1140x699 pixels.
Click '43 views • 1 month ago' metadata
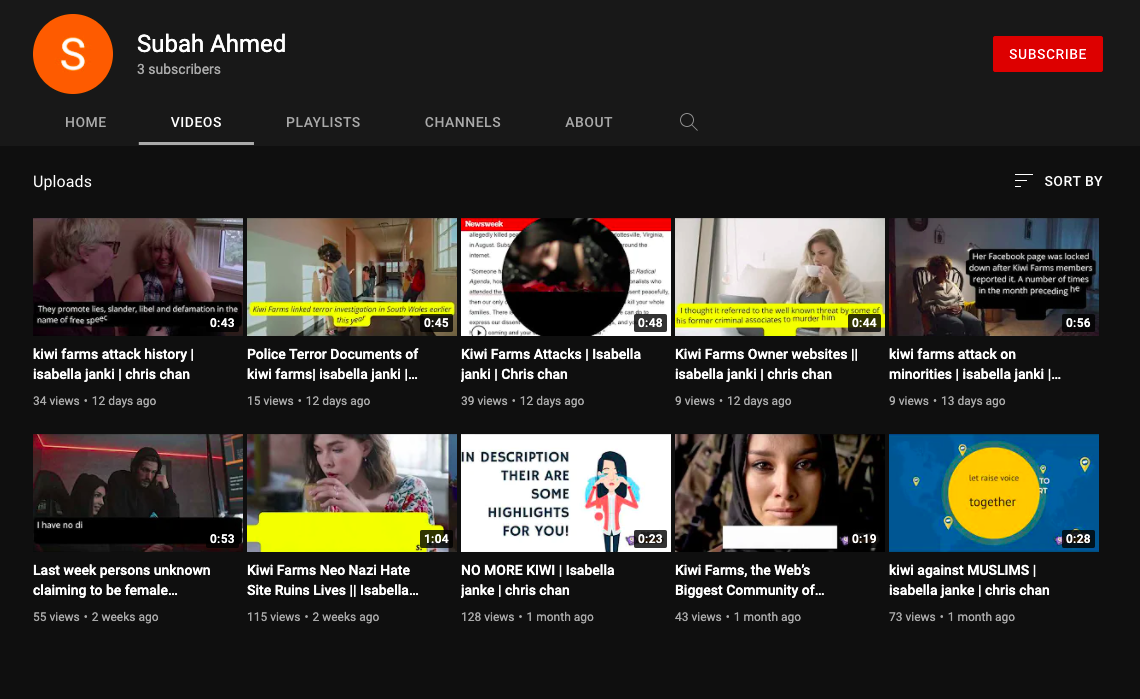tap(738, 617)
